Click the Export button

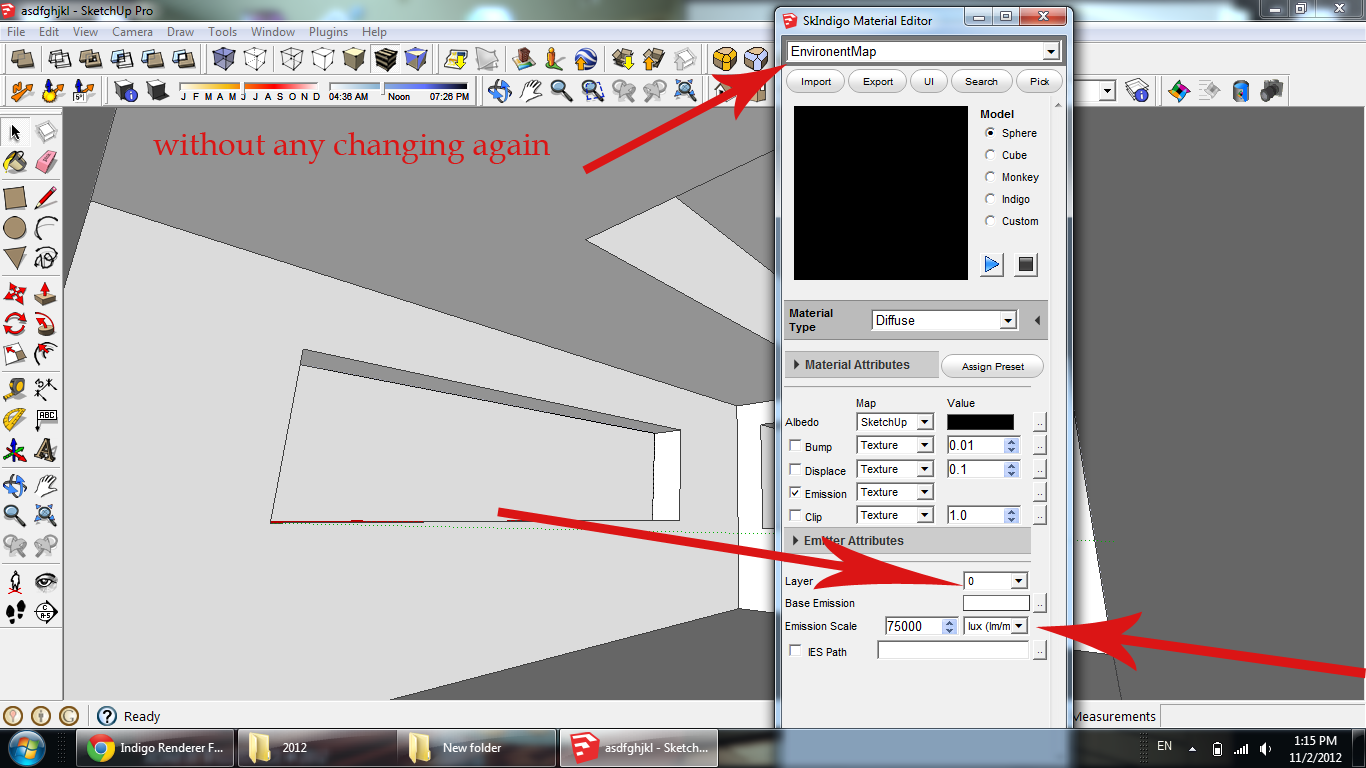878,82
